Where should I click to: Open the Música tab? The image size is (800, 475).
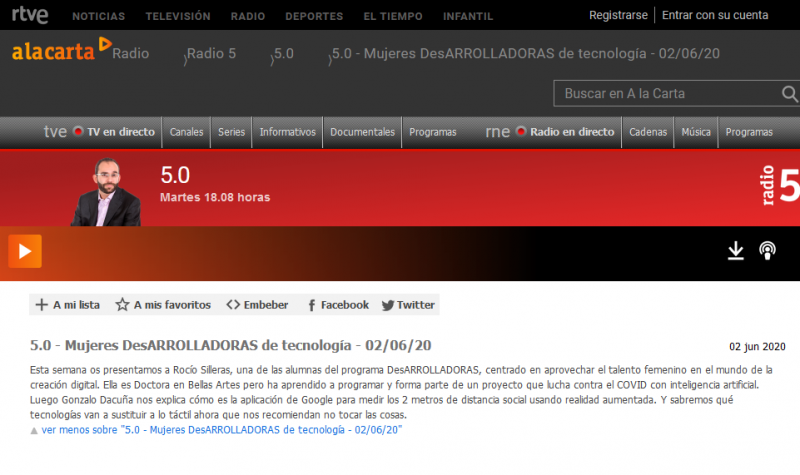tap(696, 132)
